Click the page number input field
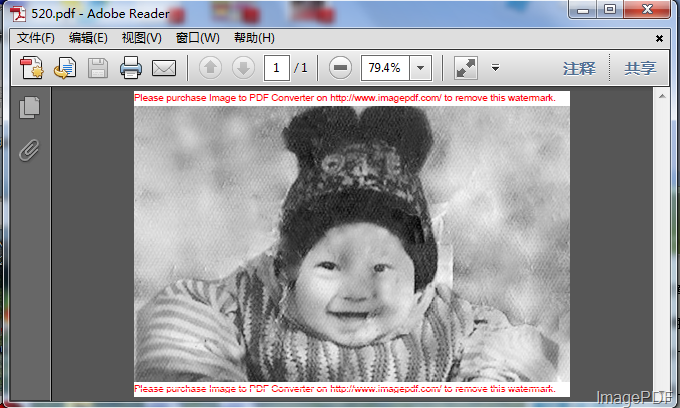The width and height of the screenshot is (680, 408). (x=276, y=68)
